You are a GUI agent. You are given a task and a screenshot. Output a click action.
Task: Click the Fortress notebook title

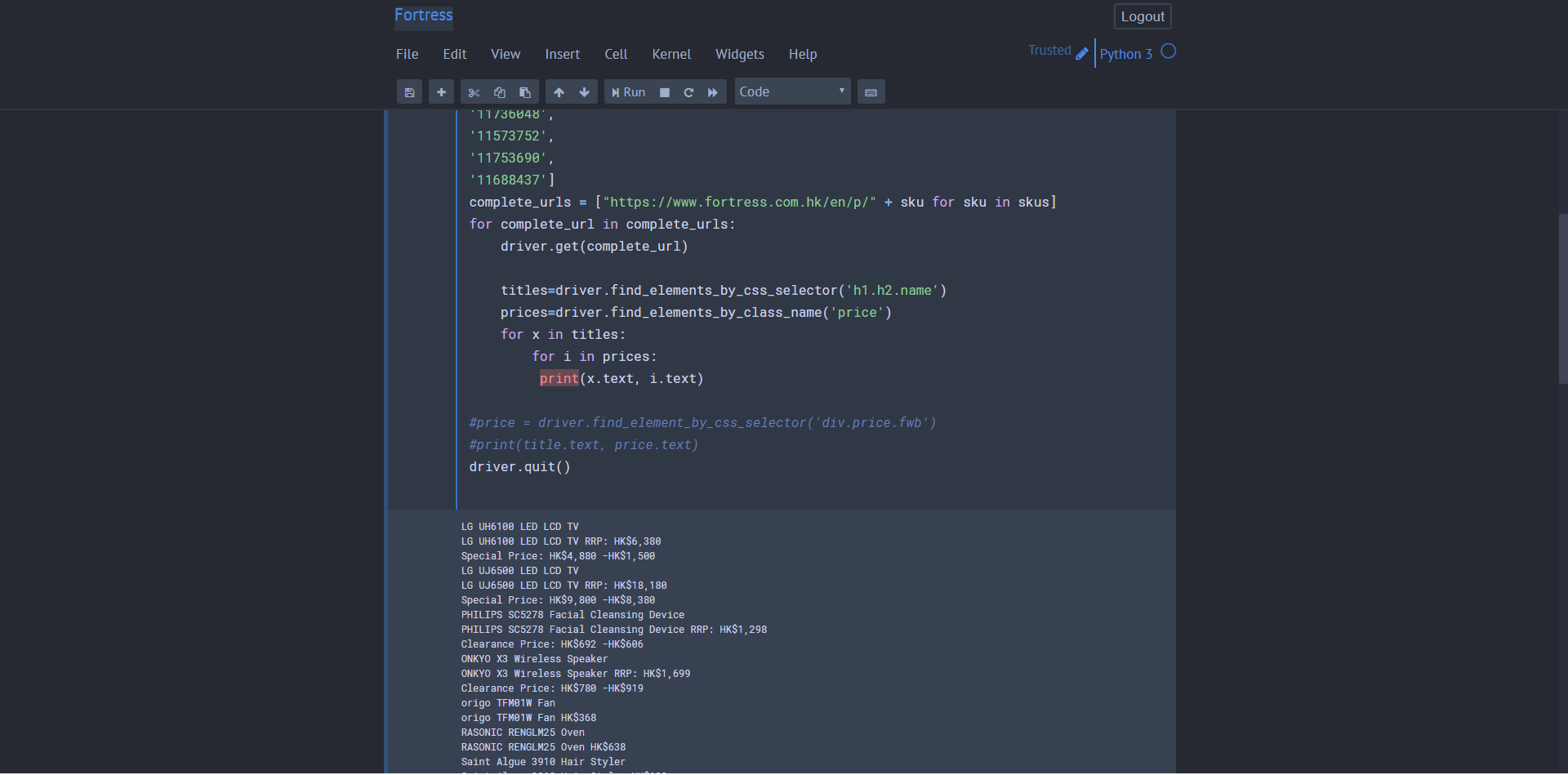(x=423, y=16)
